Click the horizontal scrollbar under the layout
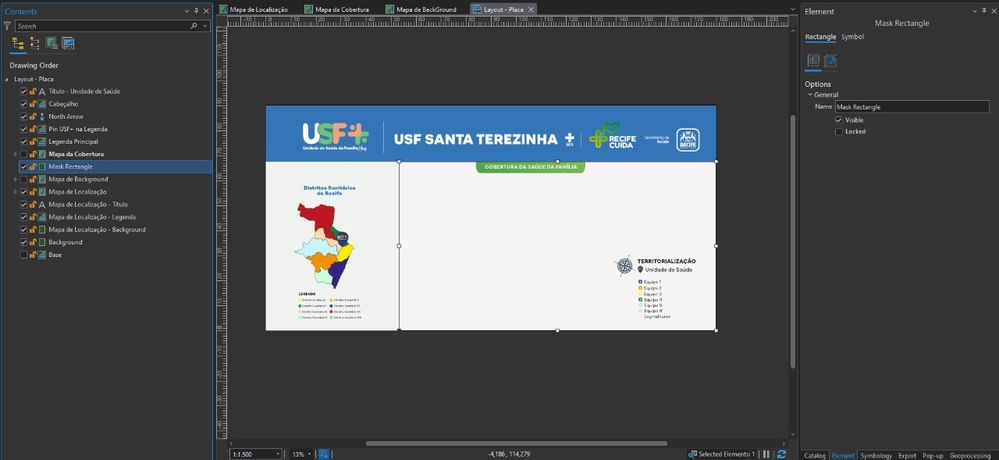Image resolution: width=999 pixels, height=460 pixels. click(x=516, y=443)
